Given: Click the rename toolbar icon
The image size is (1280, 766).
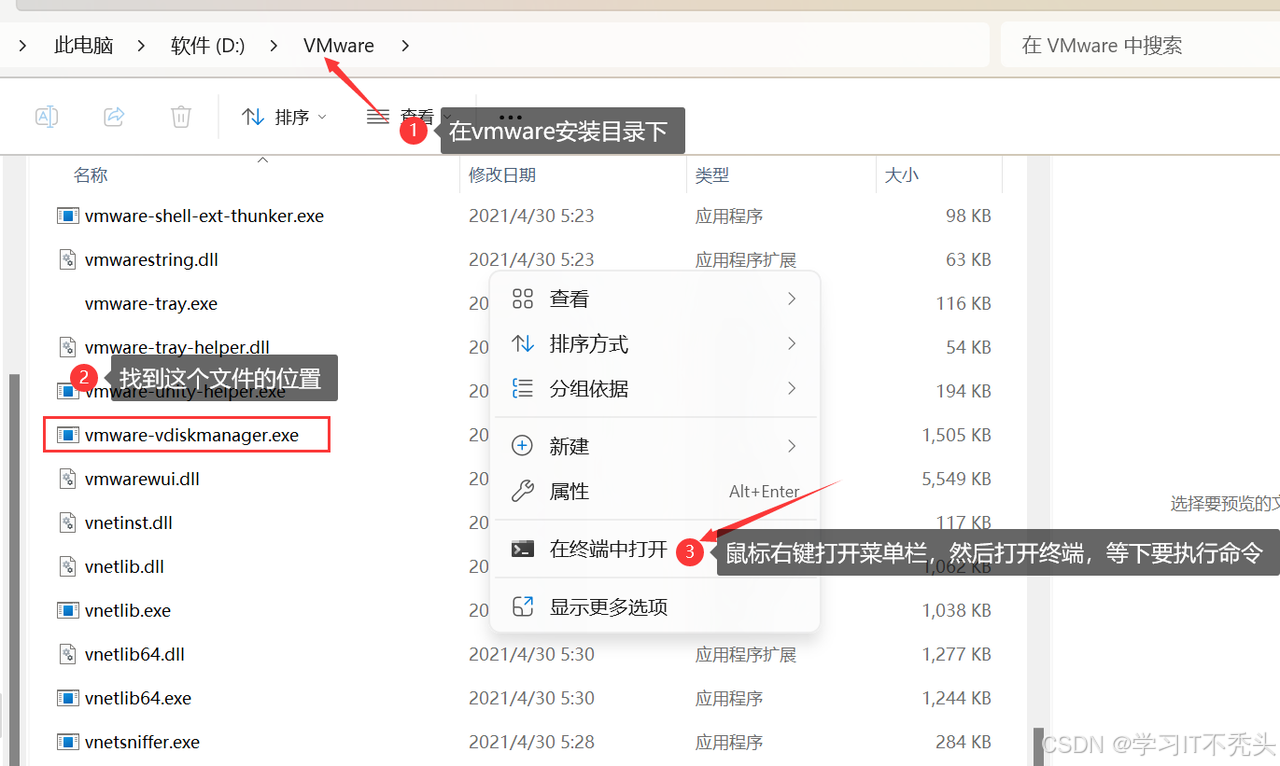Looking at the screenshot, I should [46, 117].
